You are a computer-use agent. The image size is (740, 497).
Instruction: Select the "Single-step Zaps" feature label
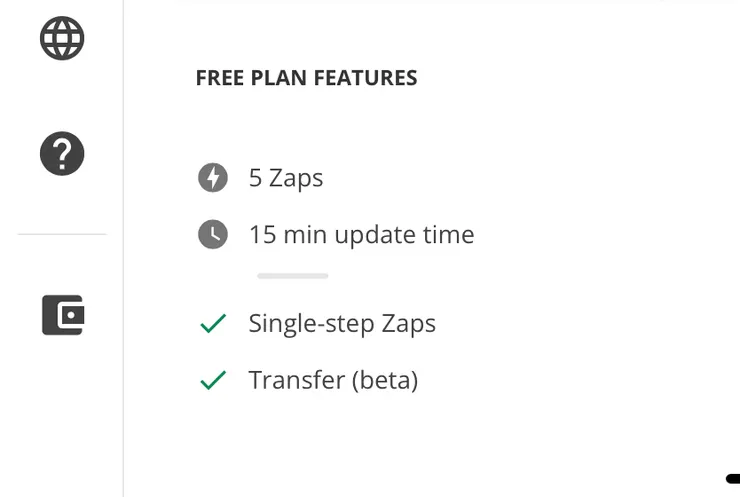(342, 324)
